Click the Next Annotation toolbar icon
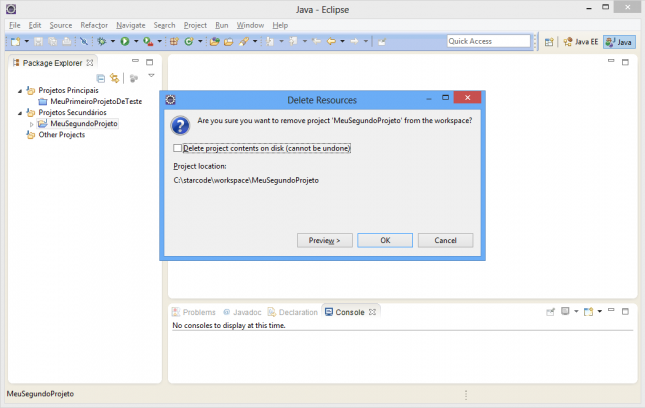 click(x=270, y=42)
